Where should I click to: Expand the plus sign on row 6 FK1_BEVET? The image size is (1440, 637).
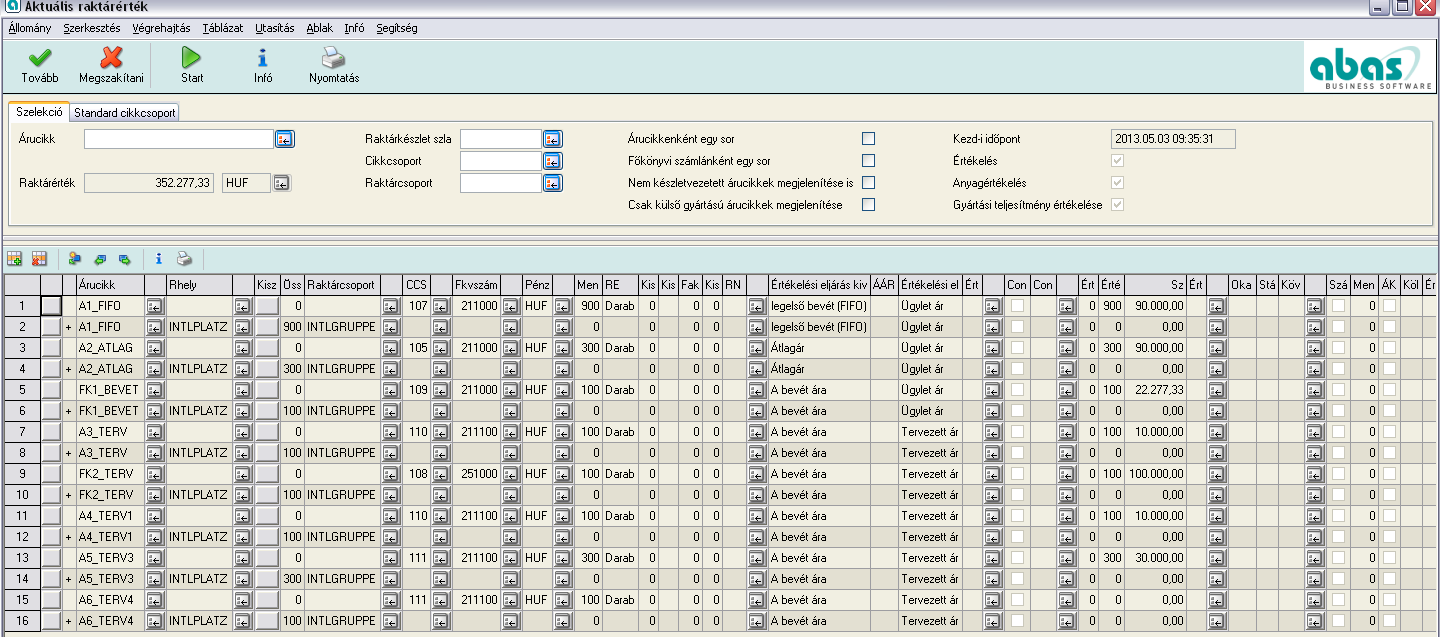(x=68, y=410)
